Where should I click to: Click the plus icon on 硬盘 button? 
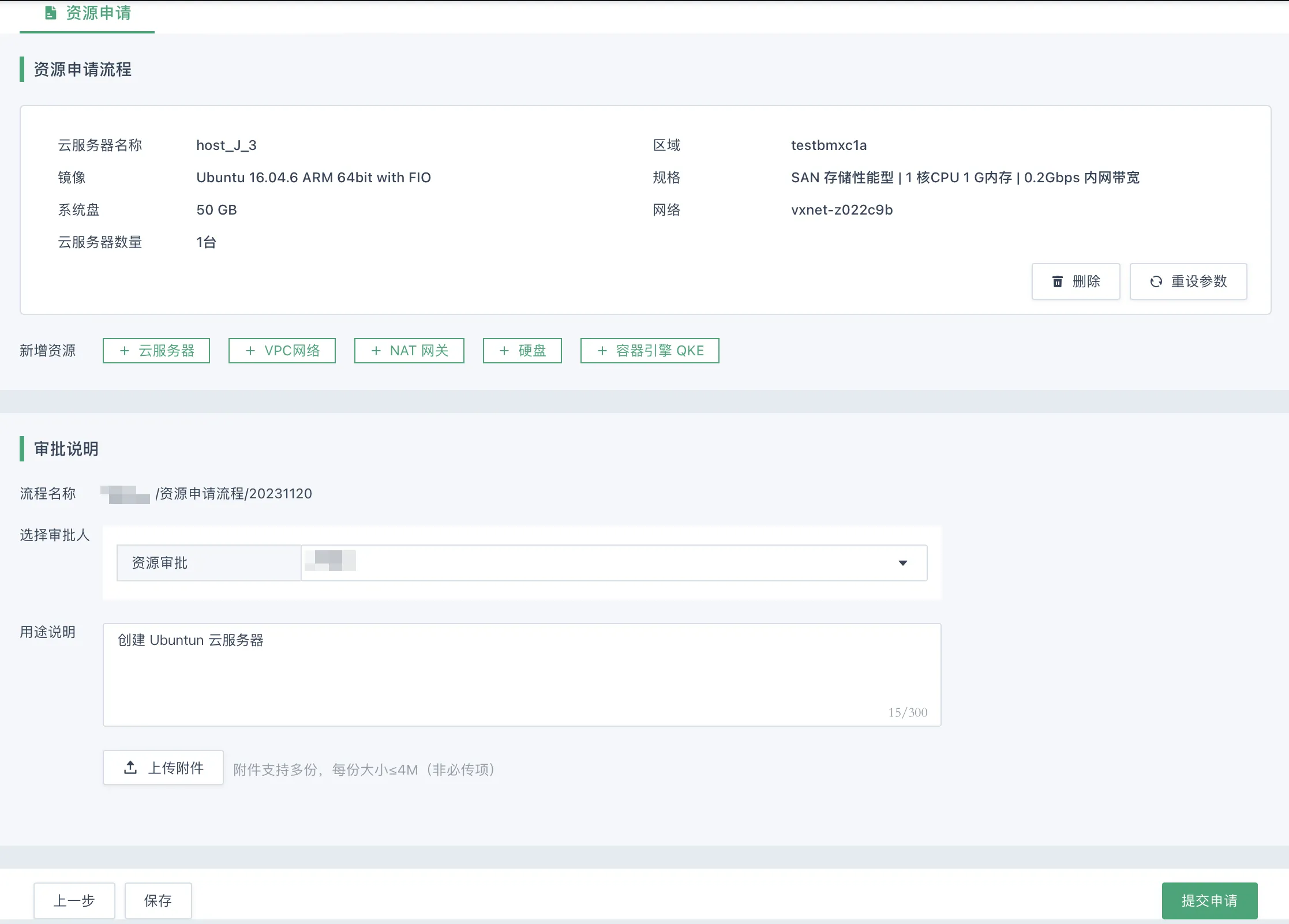pyautogui.click(x=504, y=351)
